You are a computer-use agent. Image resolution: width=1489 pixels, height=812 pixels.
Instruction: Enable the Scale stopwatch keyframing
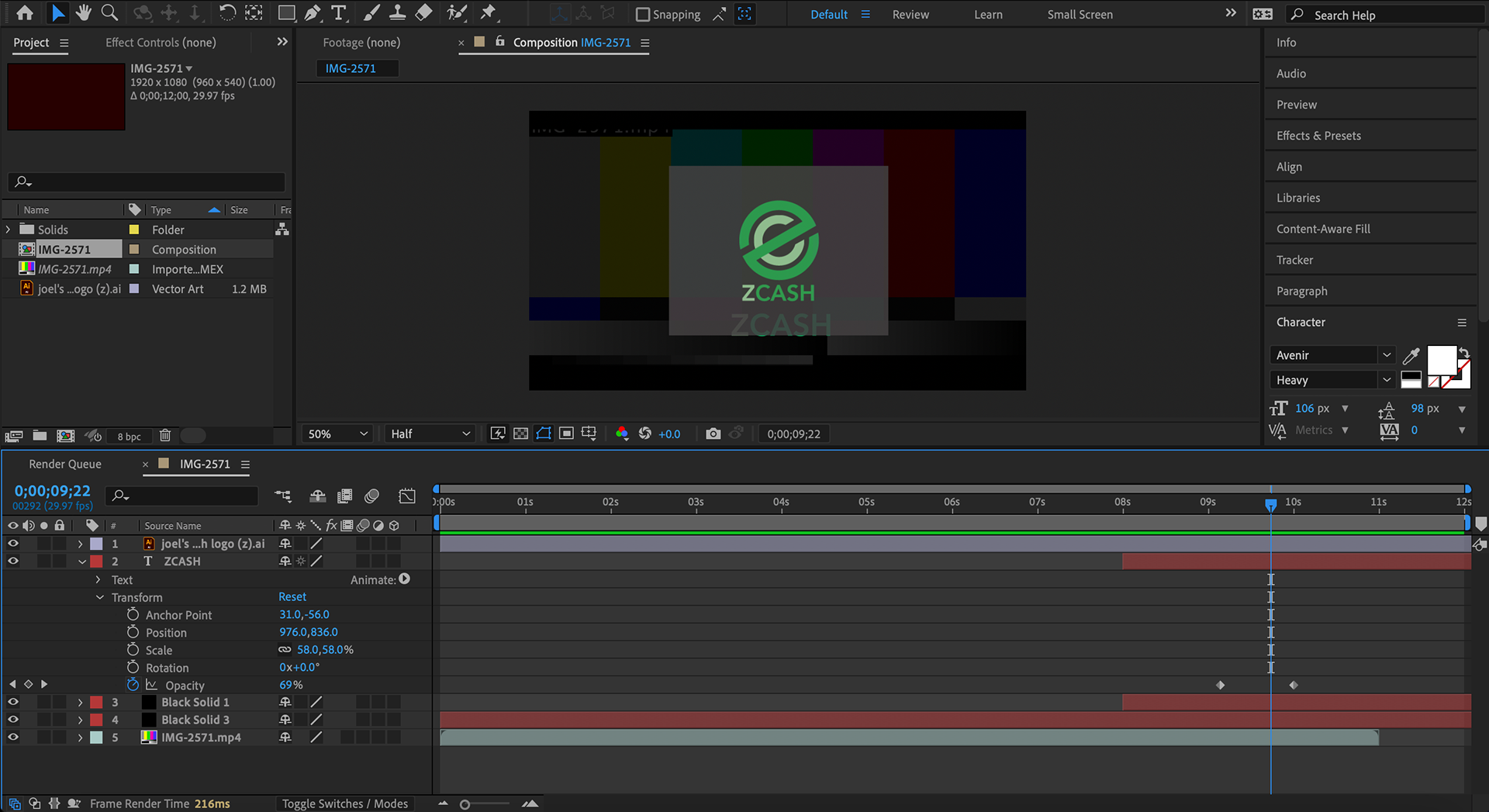coord(133,650)
